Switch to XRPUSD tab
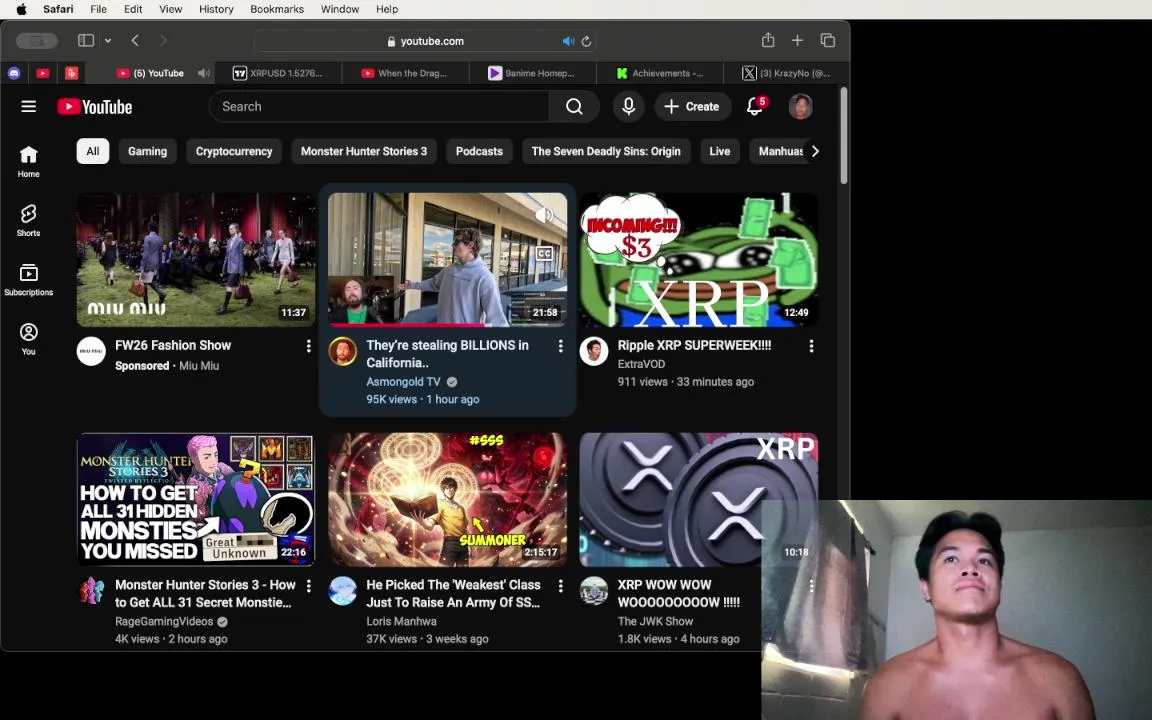 [x=278, y=73]
